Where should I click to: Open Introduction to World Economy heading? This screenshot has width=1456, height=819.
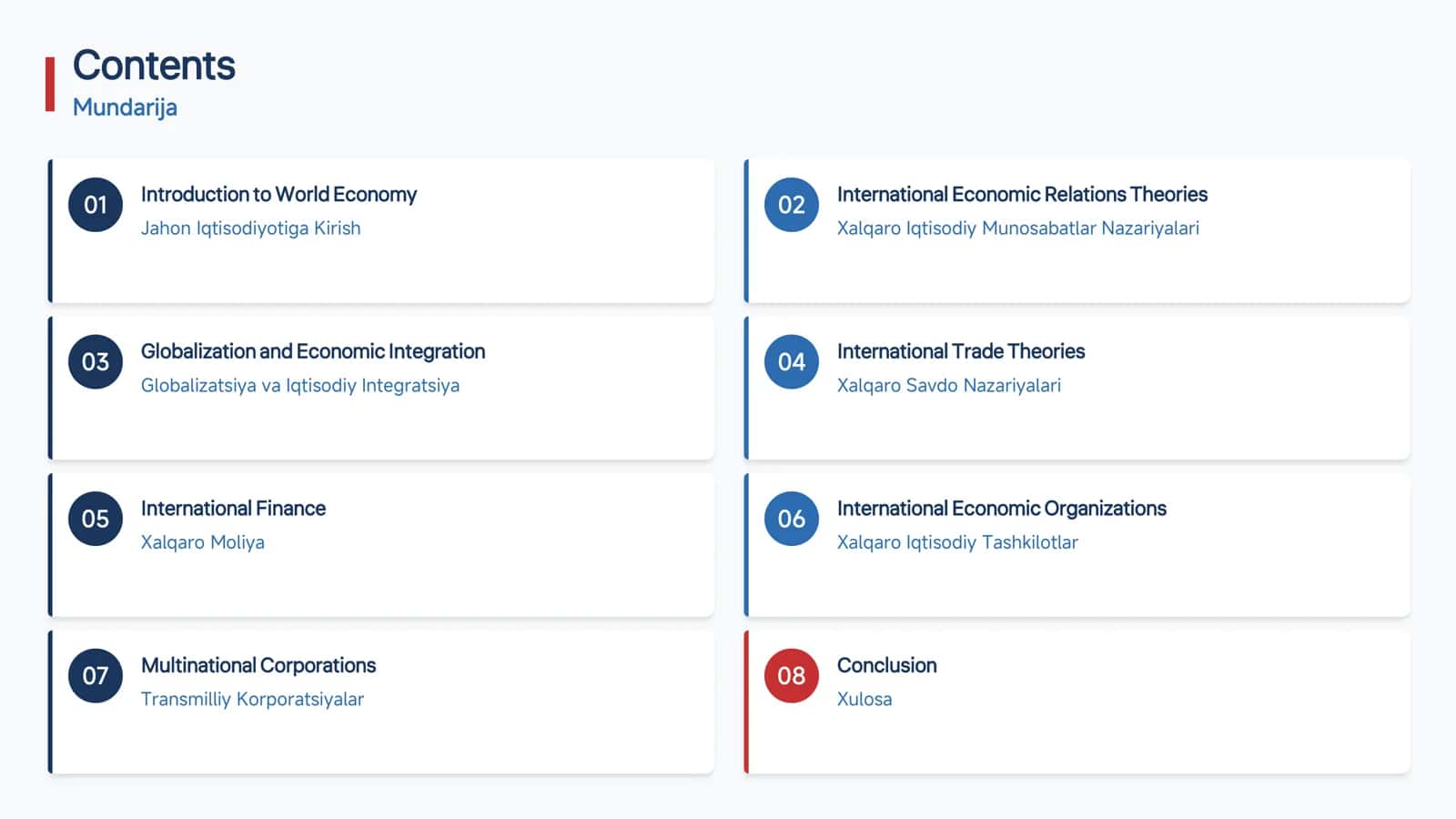tap(278, 195)
